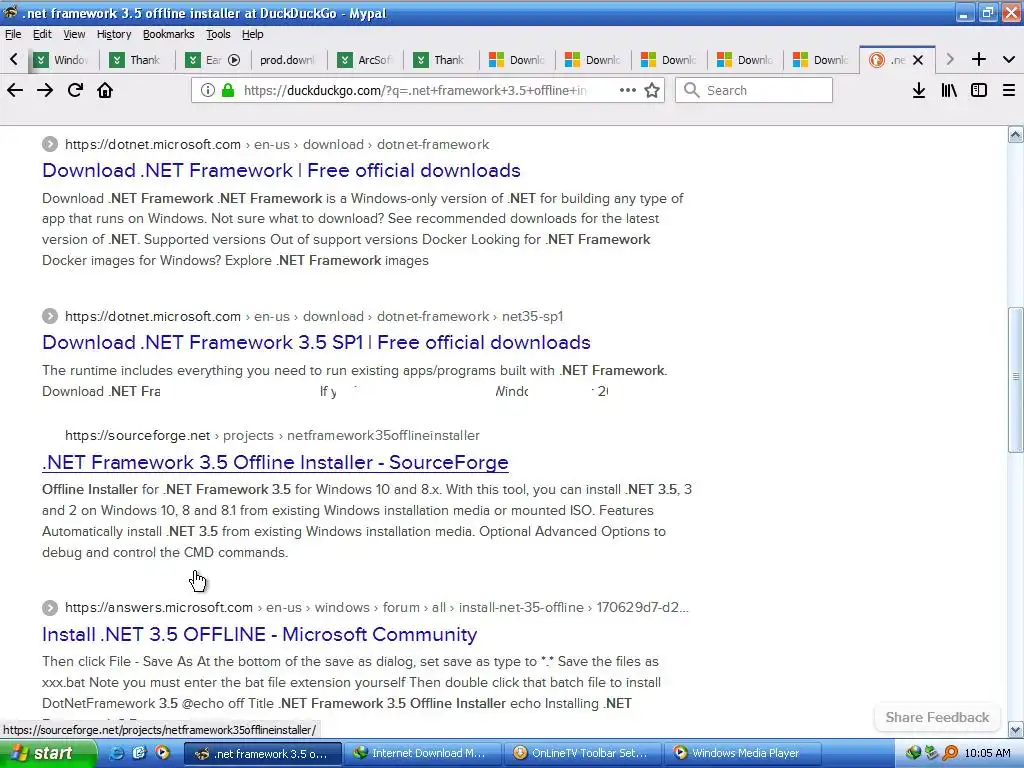
Task: Open the Edit menu
Action: tap(42, 34)
